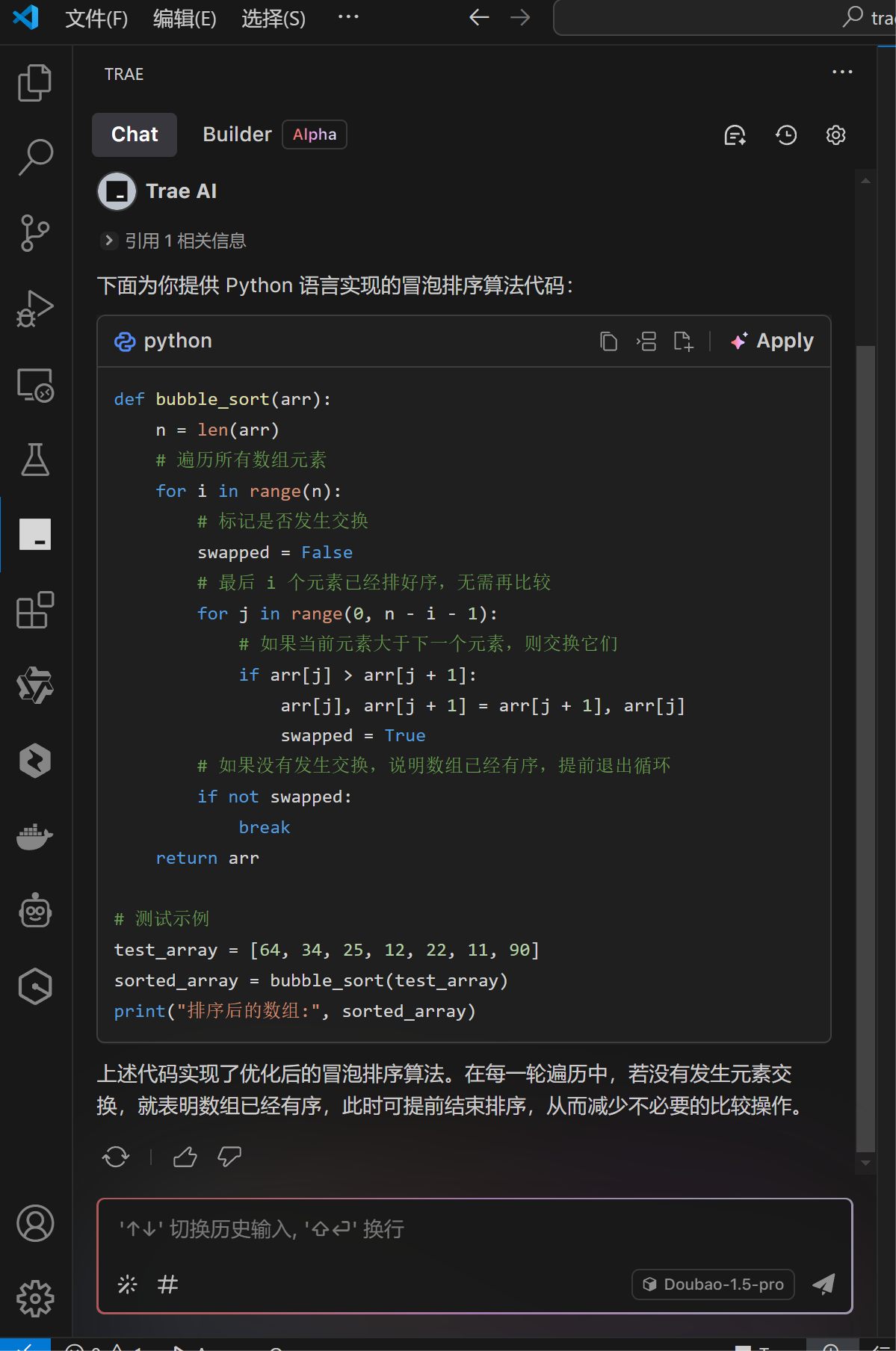
Task: Open the robot-face assistant icon in sidebar
Action: (x=35, y=912)
